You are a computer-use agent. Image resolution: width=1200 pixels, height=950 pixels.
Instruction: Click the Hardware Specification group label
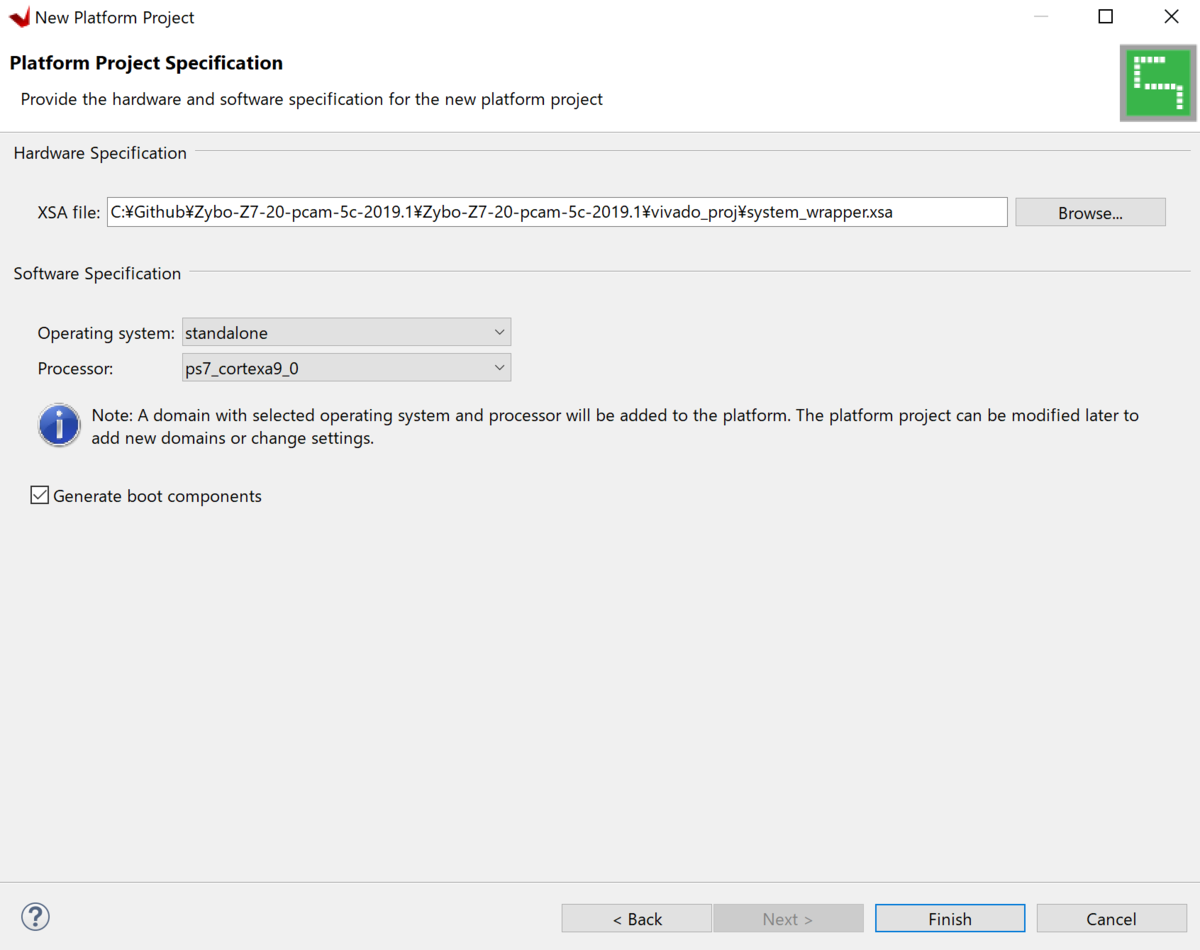click(x=100, y=153)
